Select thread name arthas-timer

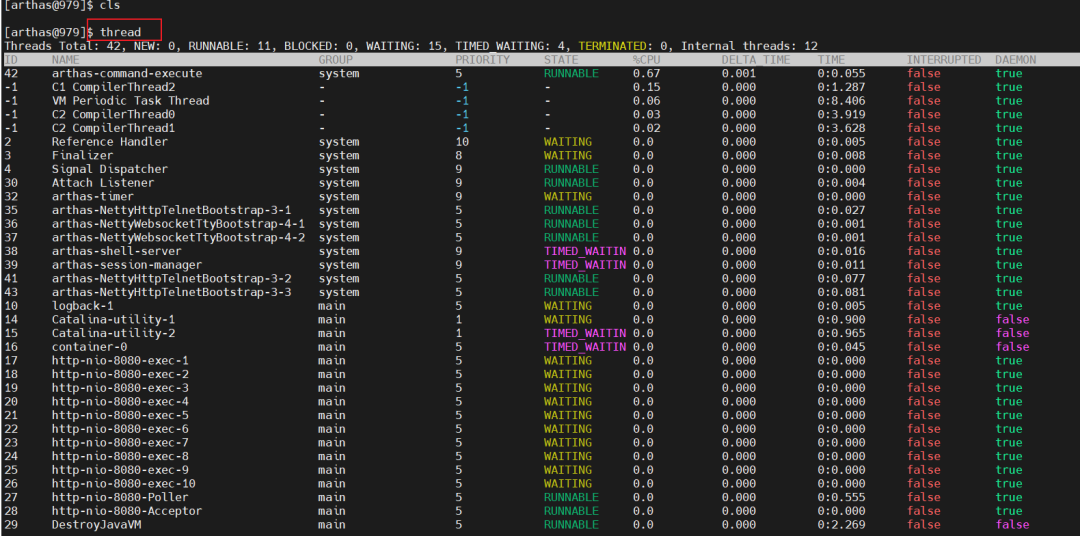click(x=92, y=196)
